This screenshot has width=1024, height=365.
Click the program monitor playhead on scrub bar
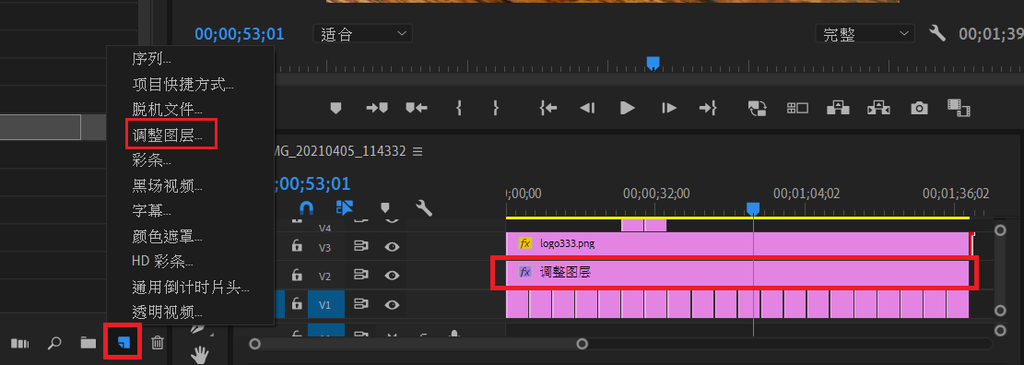(652, 63)
